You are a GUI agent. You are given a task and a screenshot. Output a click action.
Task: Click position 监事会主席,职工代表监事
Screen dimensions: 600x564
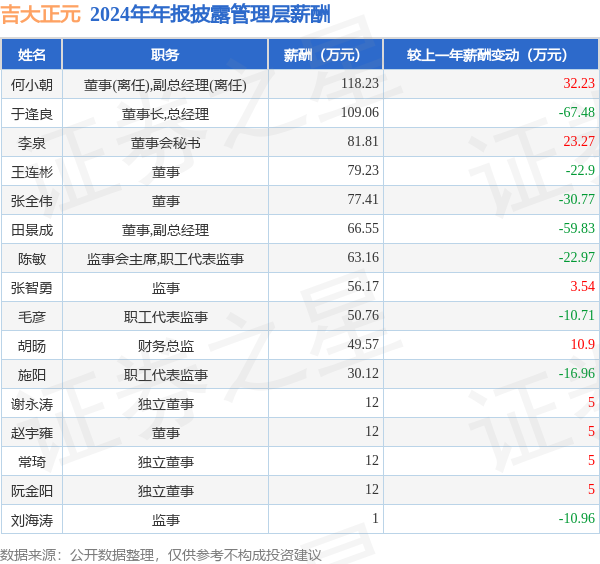click(165, 259)
